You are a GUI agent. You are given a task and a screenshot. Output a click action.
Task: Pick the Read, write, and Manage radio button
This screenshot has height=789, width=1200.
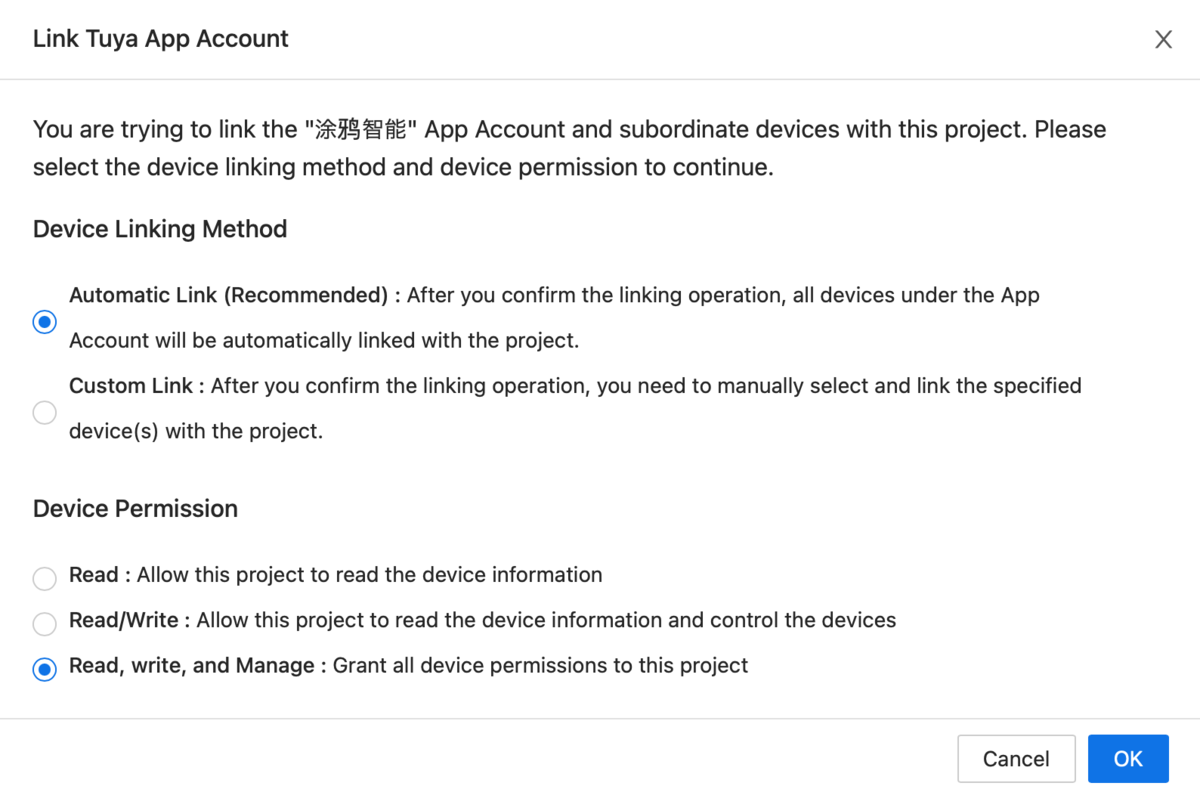[x=44, y=669]
